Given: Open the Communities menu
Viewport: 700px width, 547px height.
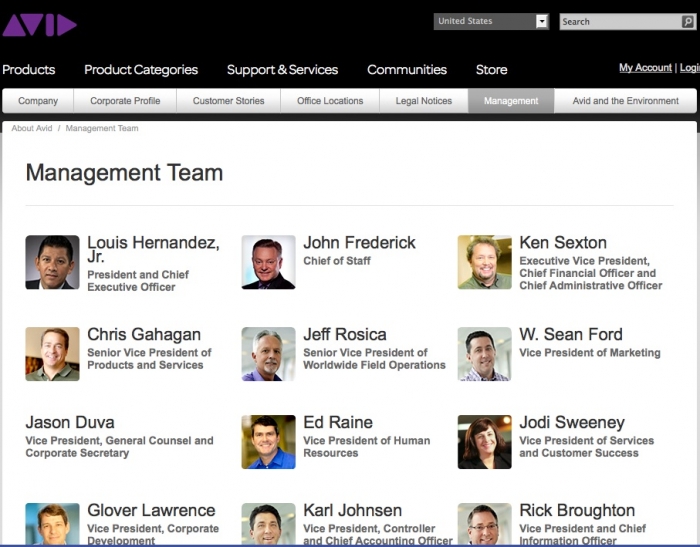Looking at the screenshot, I should (407, 70).
